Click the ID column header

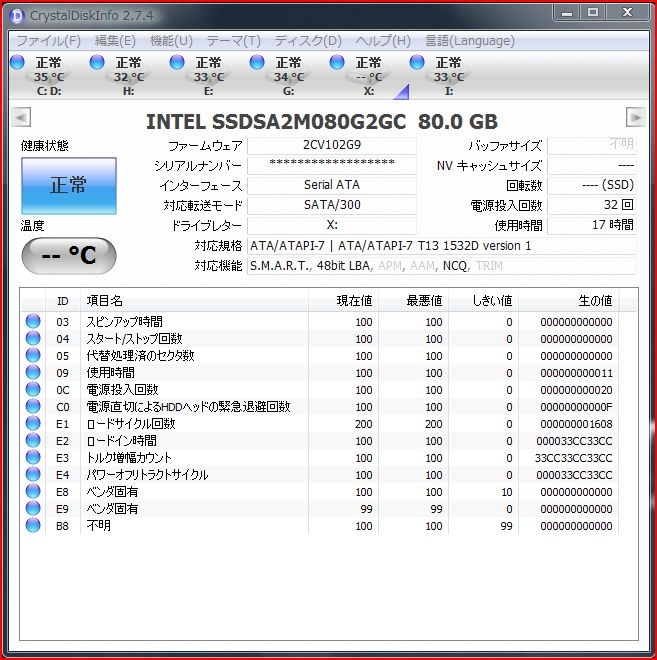63,301
